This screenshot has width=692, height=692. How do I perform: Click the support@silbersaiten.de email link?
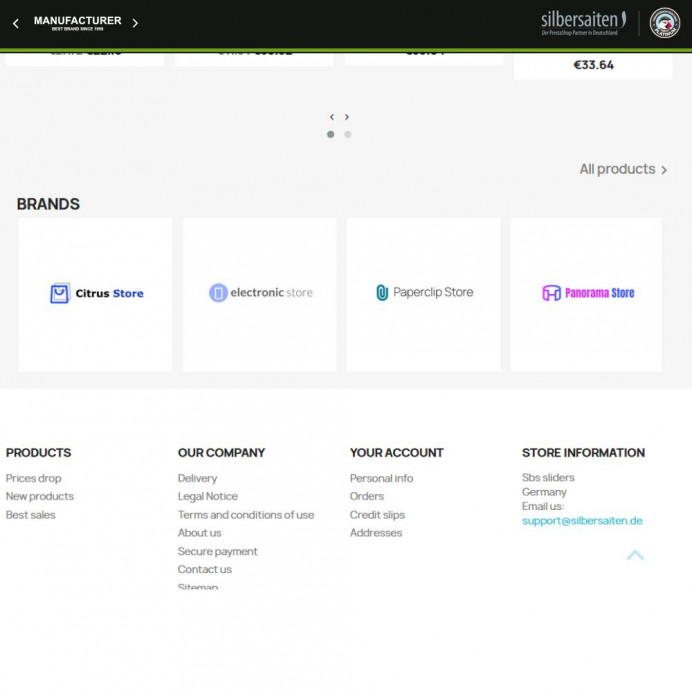click(x=582, y=521)
